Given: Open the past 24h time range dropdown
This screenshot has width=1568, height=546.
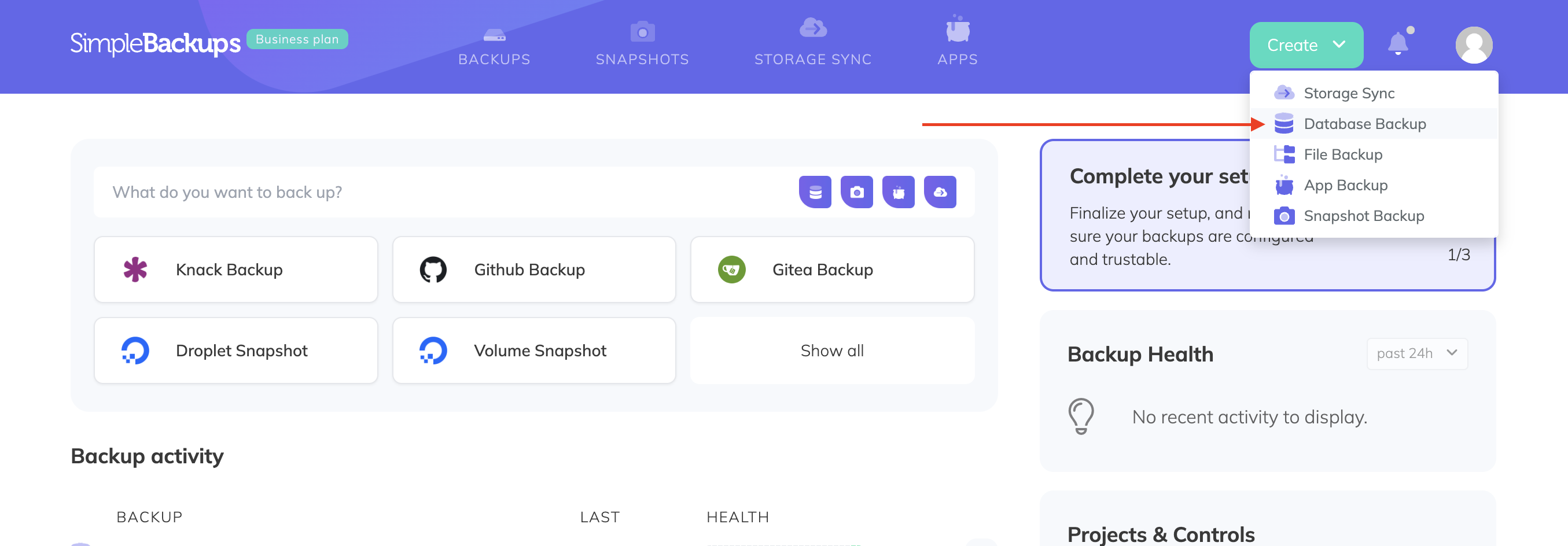Looking at the screenshot, I should coord(1416,353).
